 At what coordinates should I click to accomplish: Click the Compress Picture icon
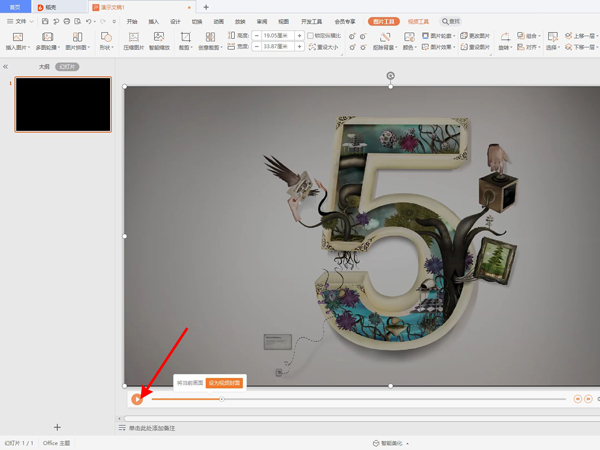132,37
